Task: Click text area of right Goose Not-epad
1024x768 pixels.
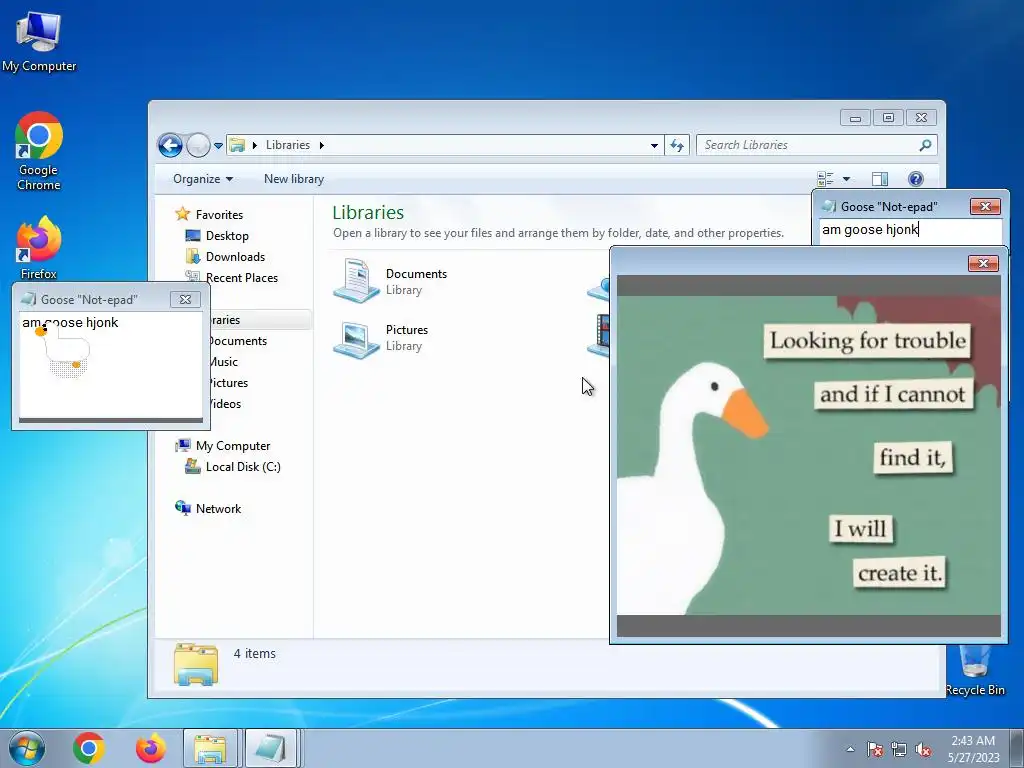Action: pyautogui.click(x=910, y=230)
